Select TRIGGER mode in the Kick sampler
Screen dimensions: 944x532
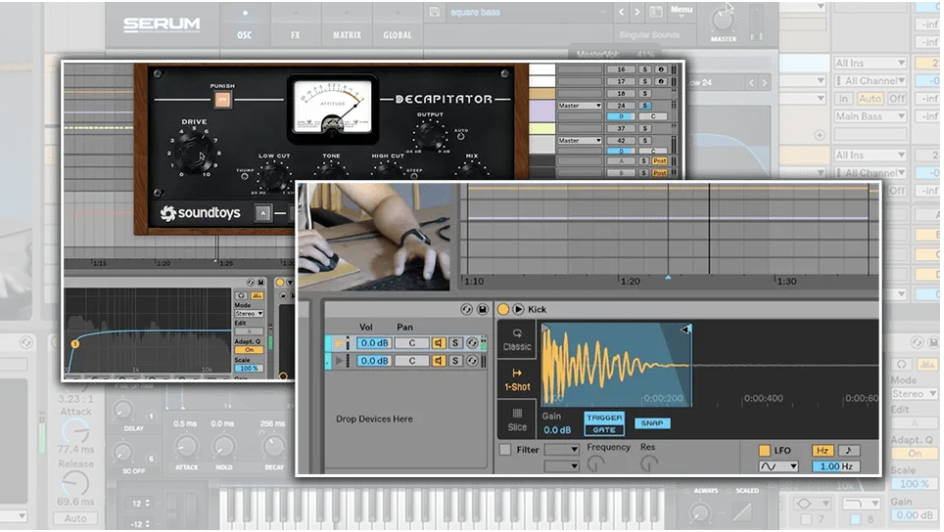[604, 418]
